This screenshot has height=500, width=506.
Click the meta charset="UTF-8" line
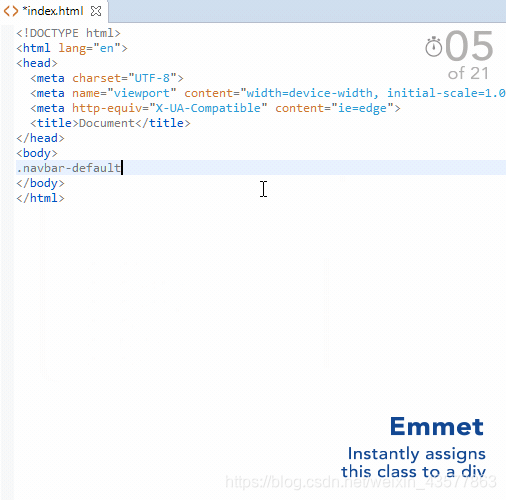tap(107, 78)
